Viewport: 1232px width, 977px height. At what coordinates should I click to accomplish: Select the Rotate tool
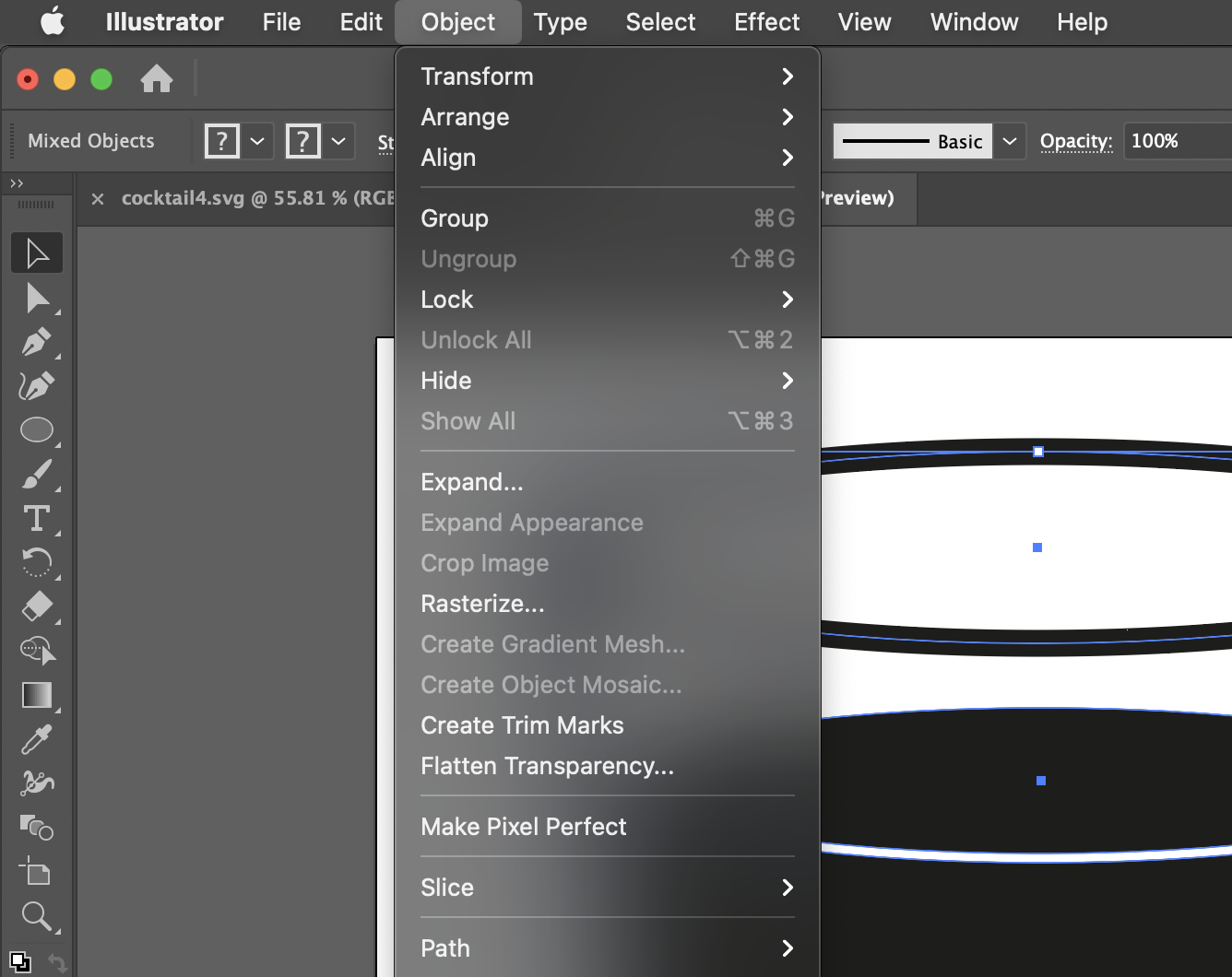[x=37, y=562]
